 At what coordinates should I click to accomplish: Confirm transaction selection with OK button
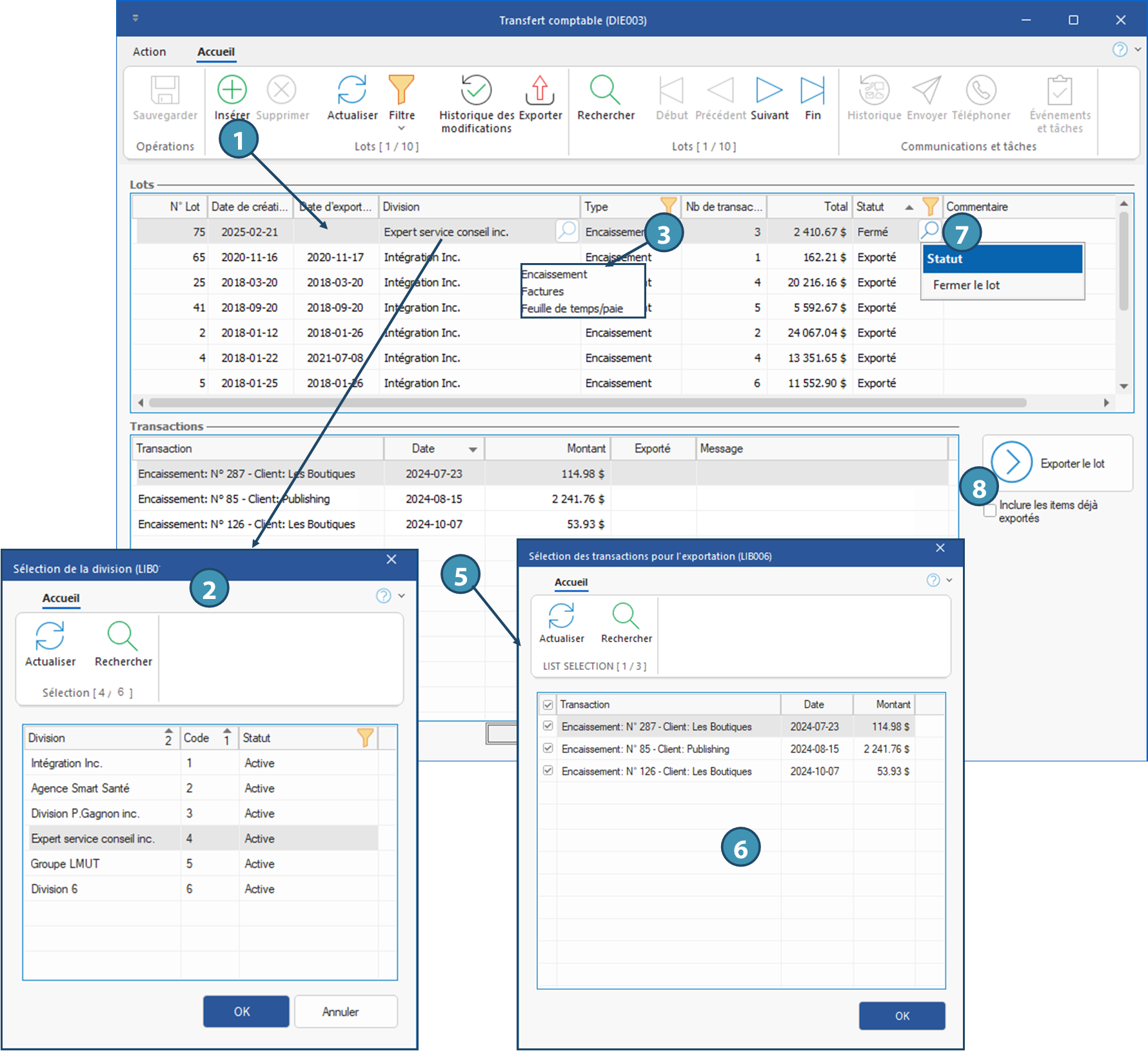(x=902, y=1016)
